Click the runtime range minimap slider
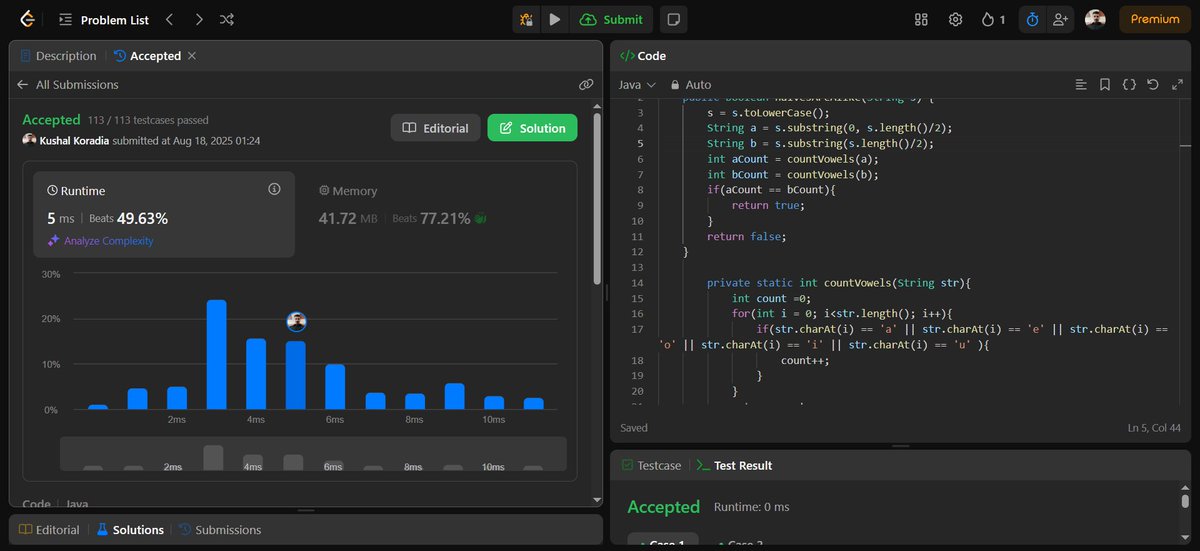The height and width of the screenshot is (551, 1200). click(313, 453)
